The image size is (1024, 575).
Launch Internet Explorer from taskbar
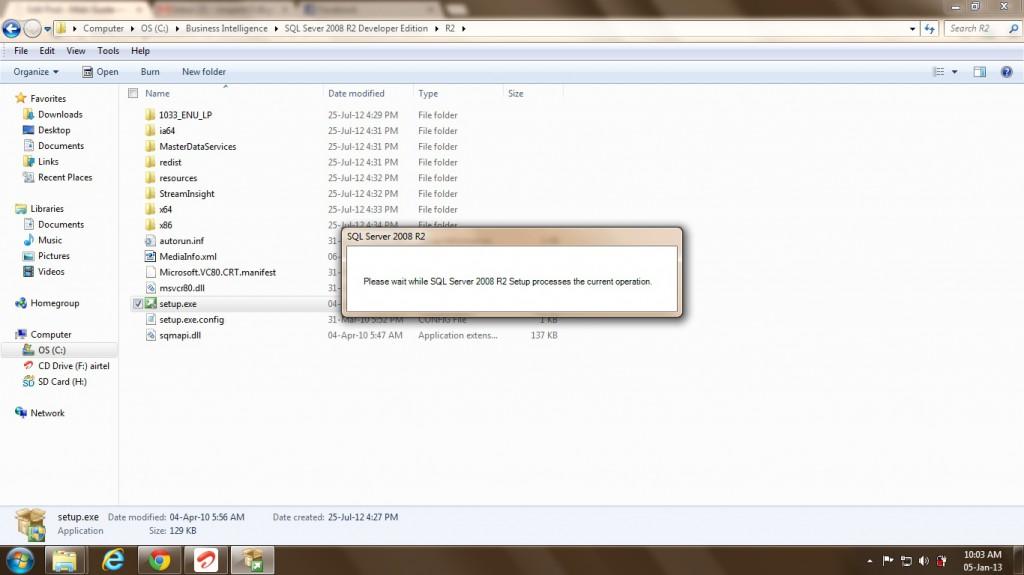[114, 561]
